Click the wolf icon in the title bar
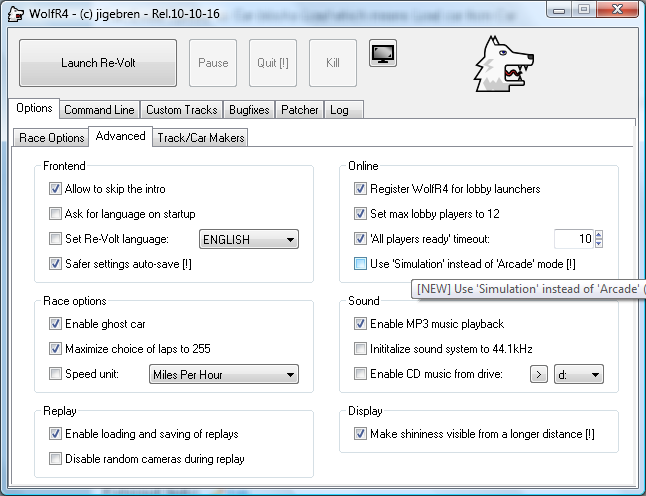The image size is (646, 496). (16, 14)
